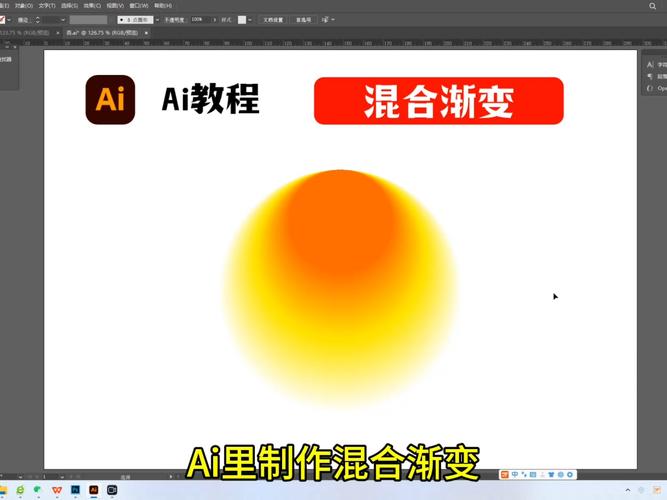Expand the graphic style swatch dropdown
Screen dimensions: 667x500
(x=251, y=19)
